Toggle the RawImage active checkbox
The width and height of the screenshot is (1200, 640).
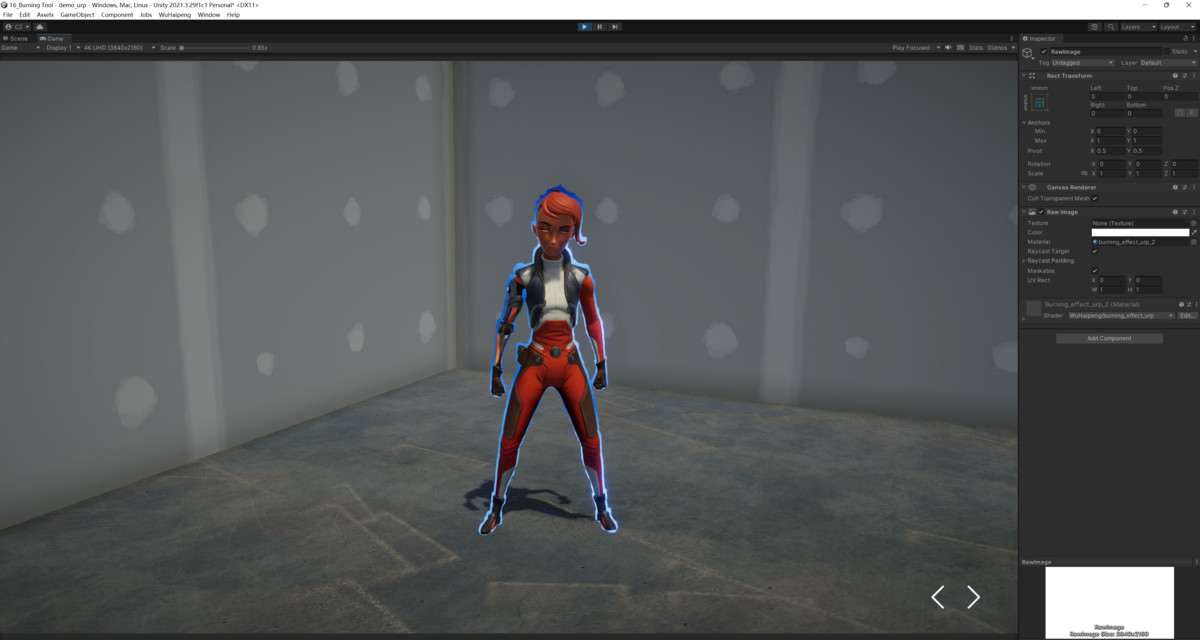pos(1044,51)
